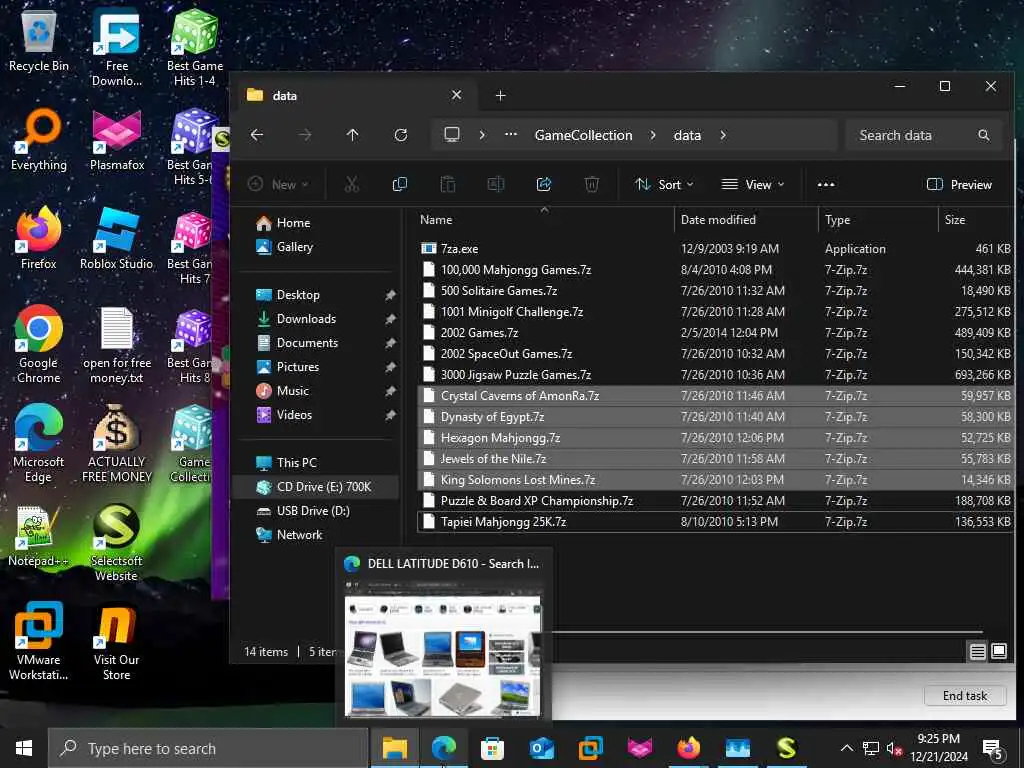This screenshot has height=768, width=1024.
Task: Open Notepad++ desktop shortcut
Action: [x=38, y=536]
